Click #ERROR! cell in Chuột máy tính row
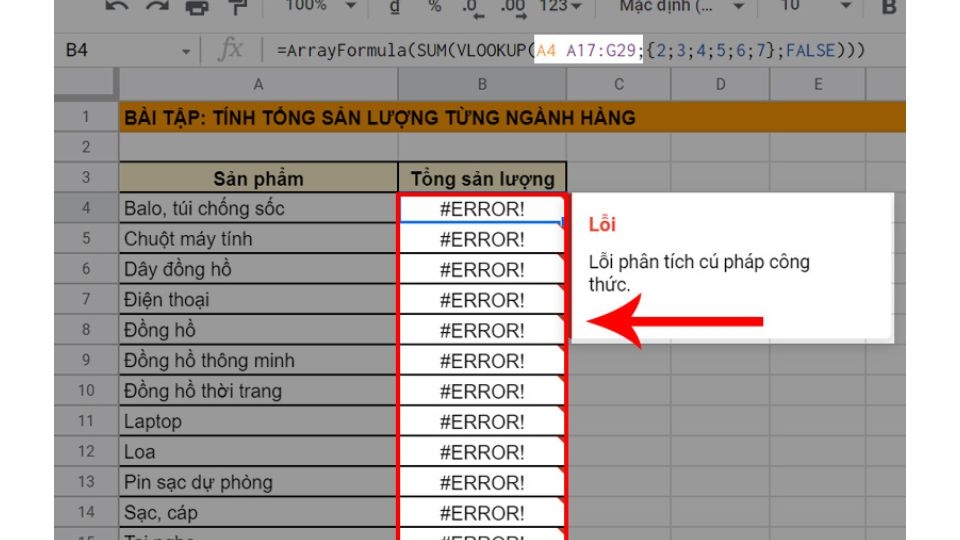The width and height of the screenshot is (960, 540). [482, 239]
